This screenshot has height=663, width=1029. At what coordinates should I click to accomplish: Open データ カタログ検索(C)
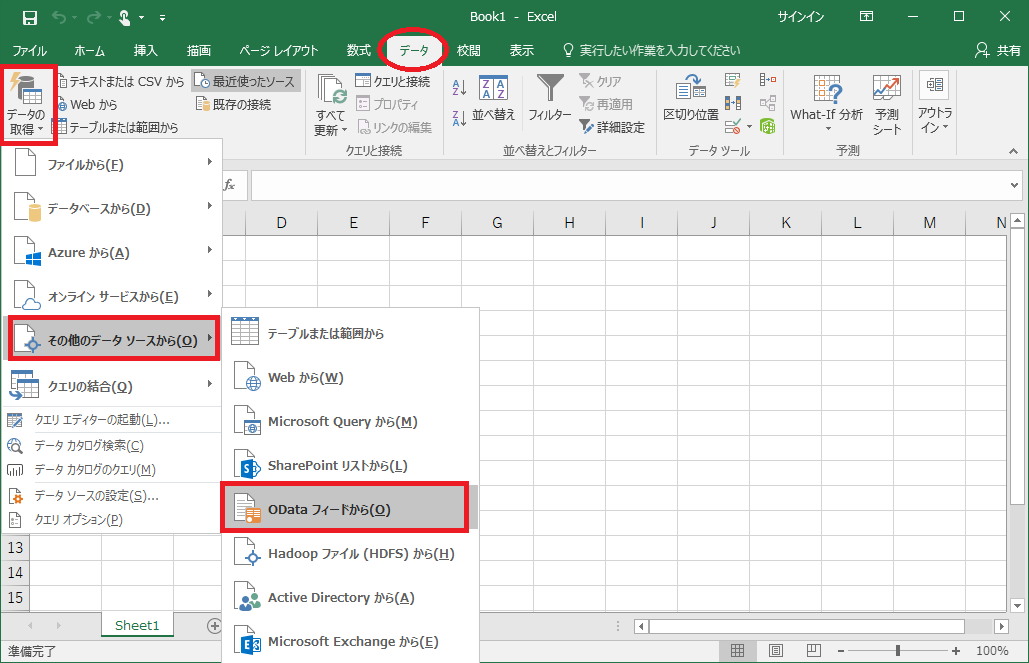(x=112, y=446)
